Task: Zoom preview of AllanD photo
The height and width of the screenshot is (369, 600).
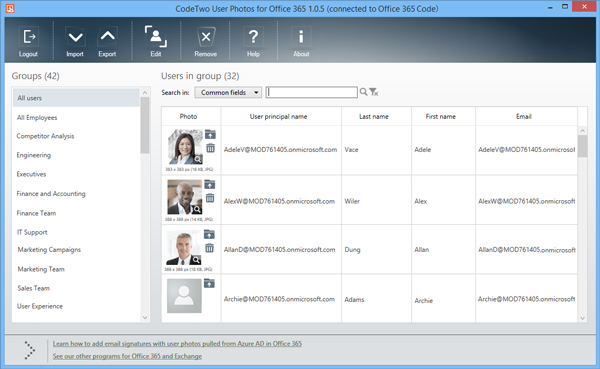Action: (x=196, y=260)
